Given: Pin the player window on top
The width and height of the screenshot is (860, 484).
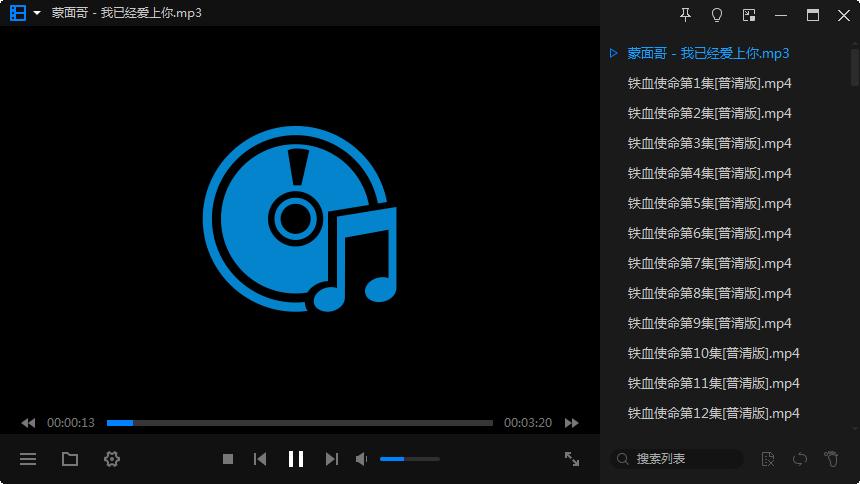Looking at the screenshot, I should 685,15.
